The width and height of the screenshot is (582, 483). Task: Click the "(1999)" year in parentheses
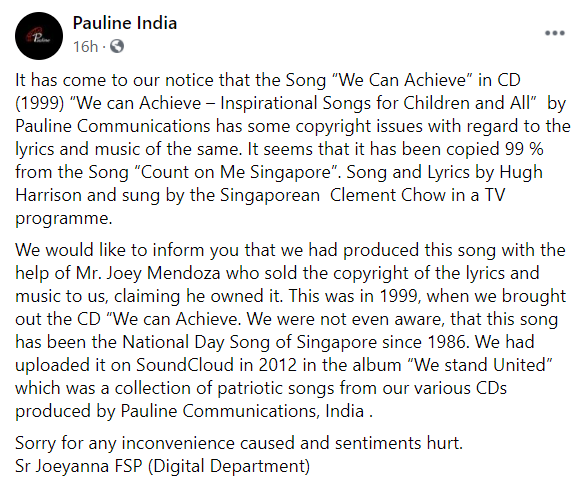point(40,103)
